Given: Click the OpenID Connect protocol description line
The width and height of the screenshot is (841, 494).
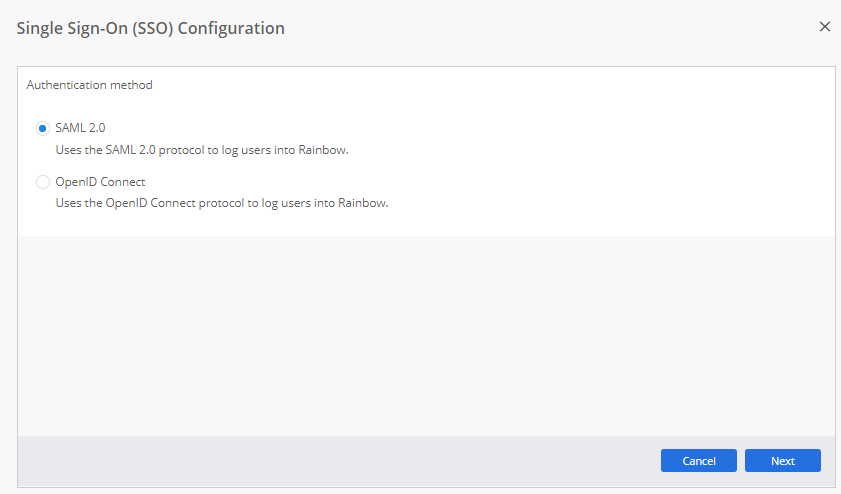Looking at the screenshot, I should tap(221, 204).
